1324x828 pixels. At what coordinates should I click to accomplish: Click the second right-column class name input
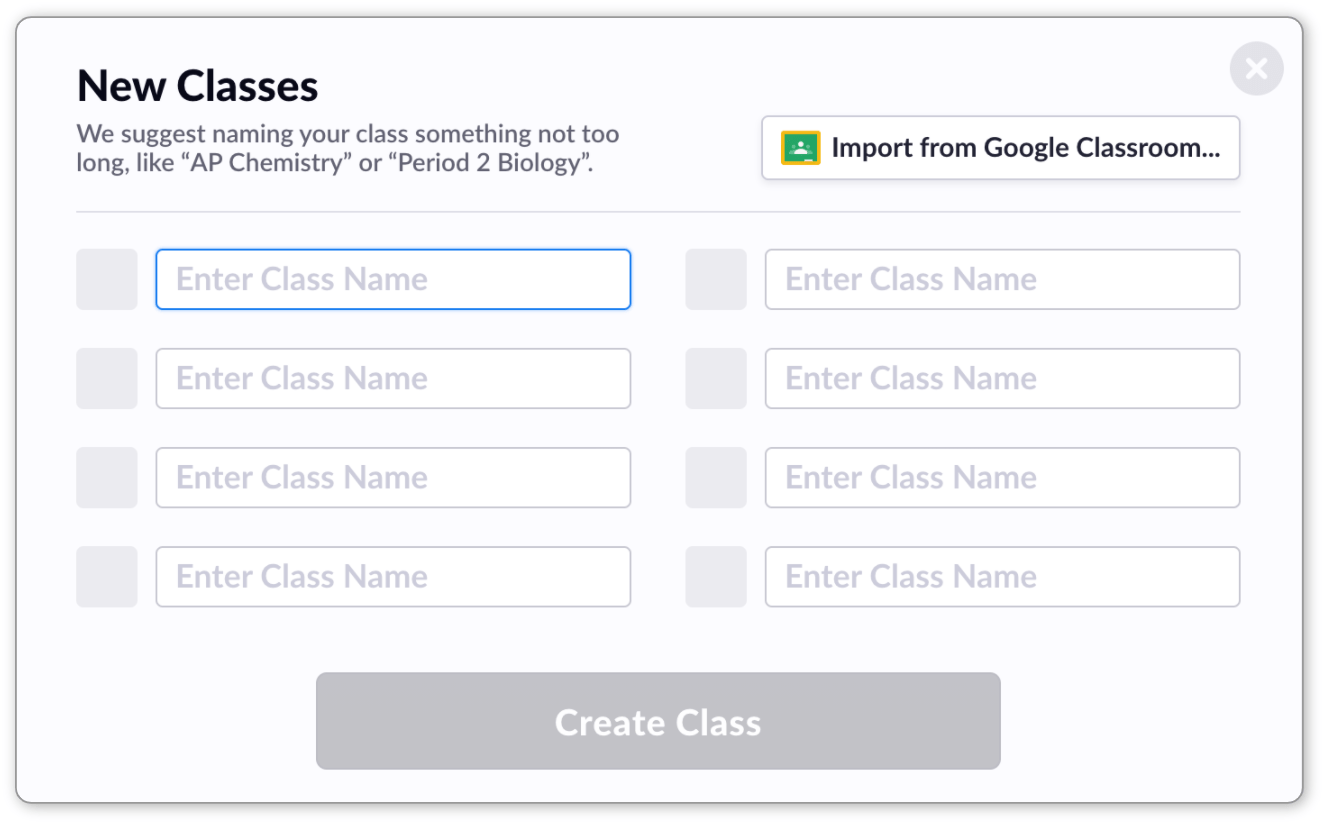1002,378
